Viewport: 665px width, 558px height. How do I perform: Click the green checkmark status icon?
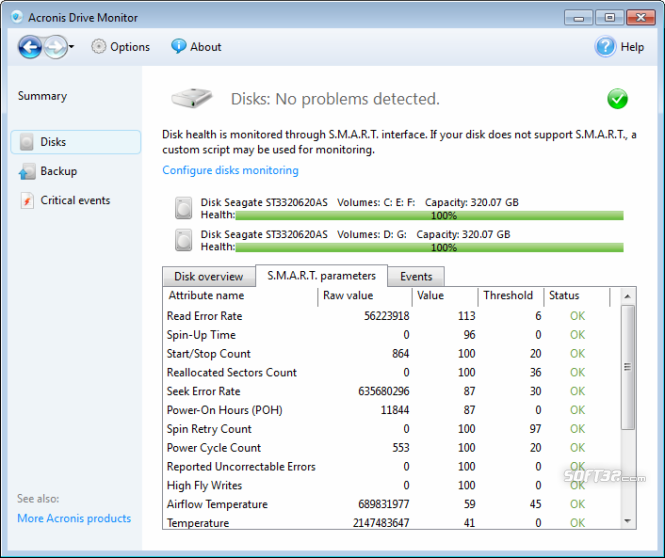tap(618, 99)
